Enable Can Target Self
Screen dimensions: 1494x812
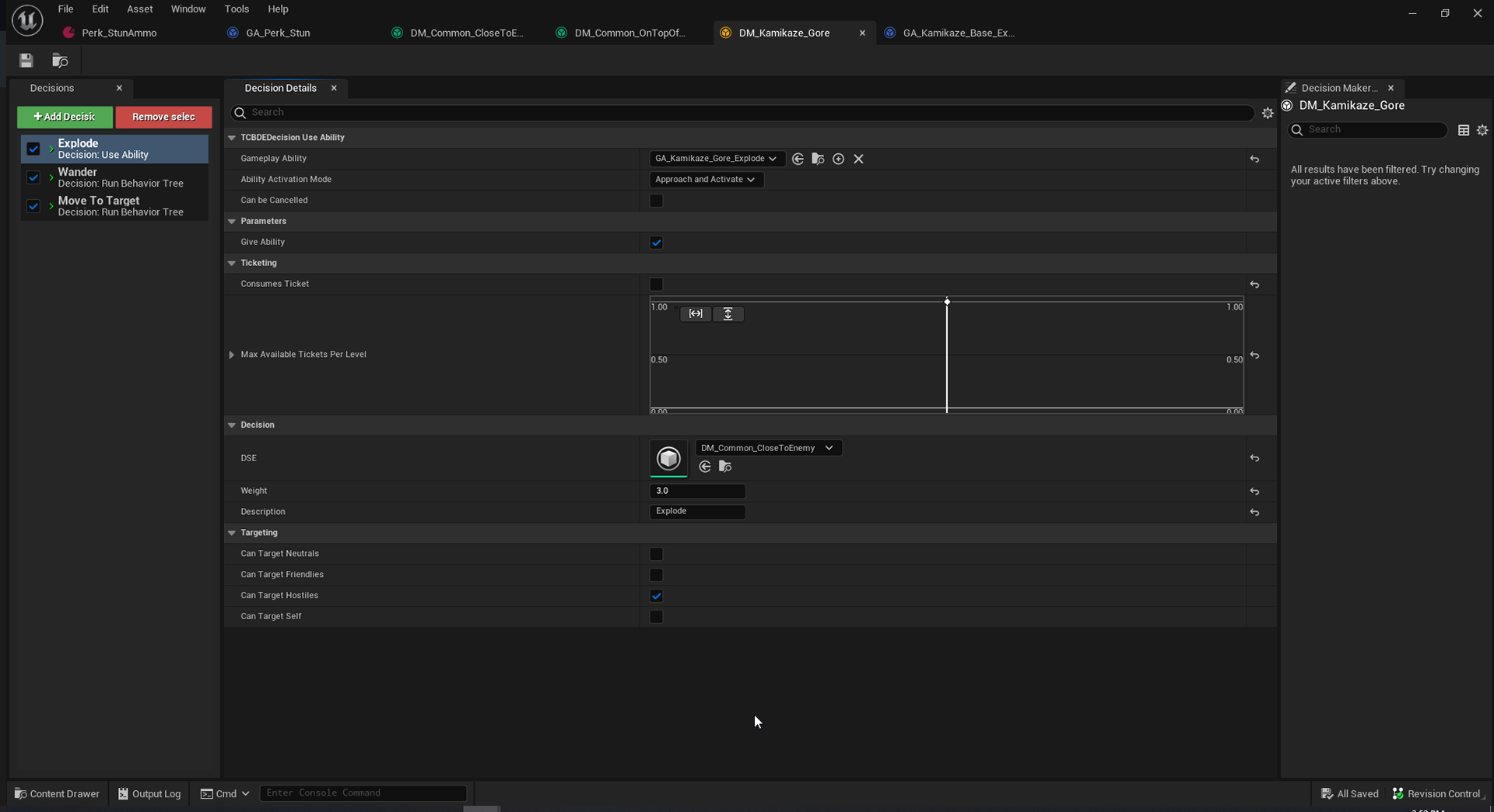tap(656, 617)
